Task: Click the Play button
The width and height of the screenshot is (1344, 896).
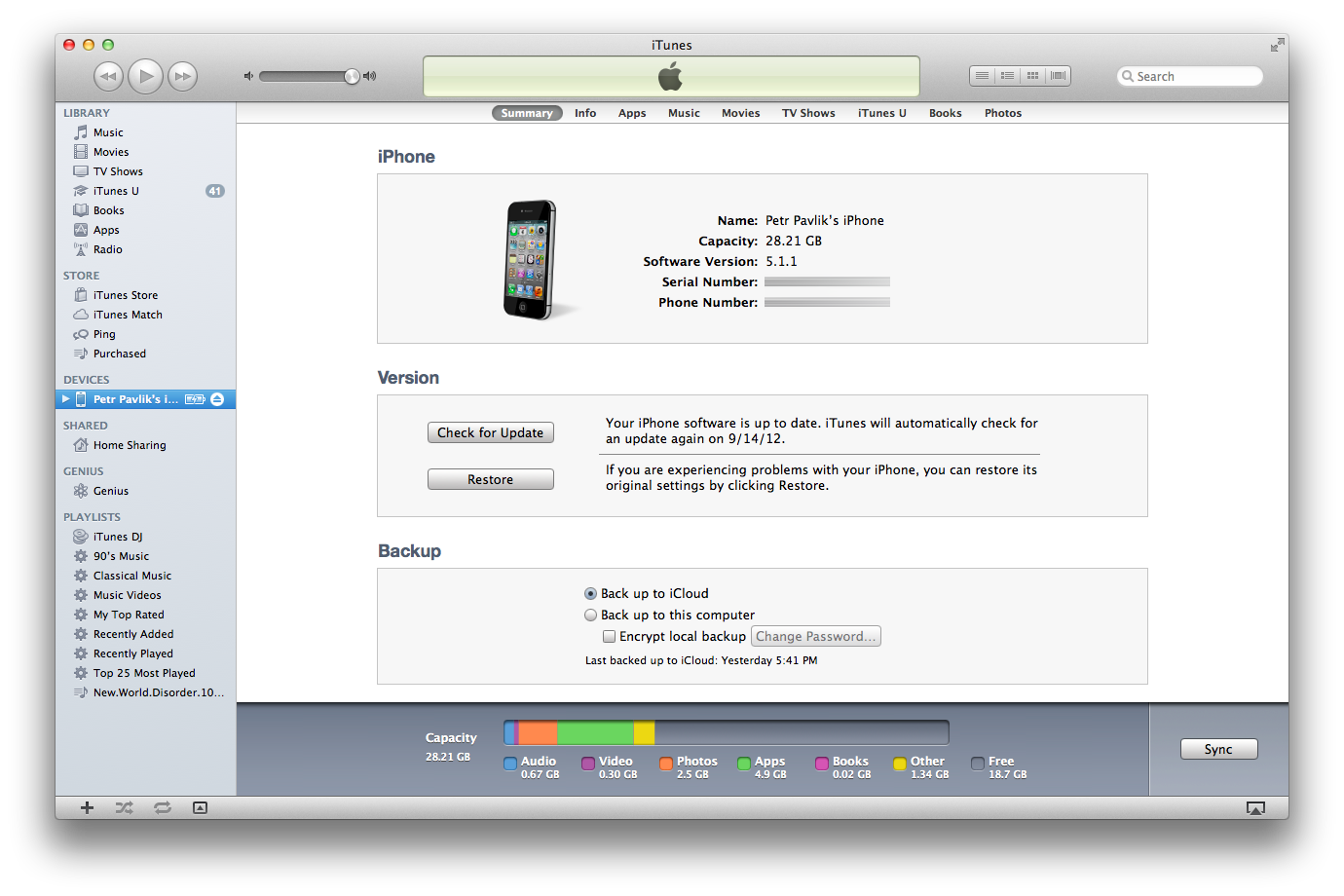Action: pyautogui.click(x=146, y=76)
